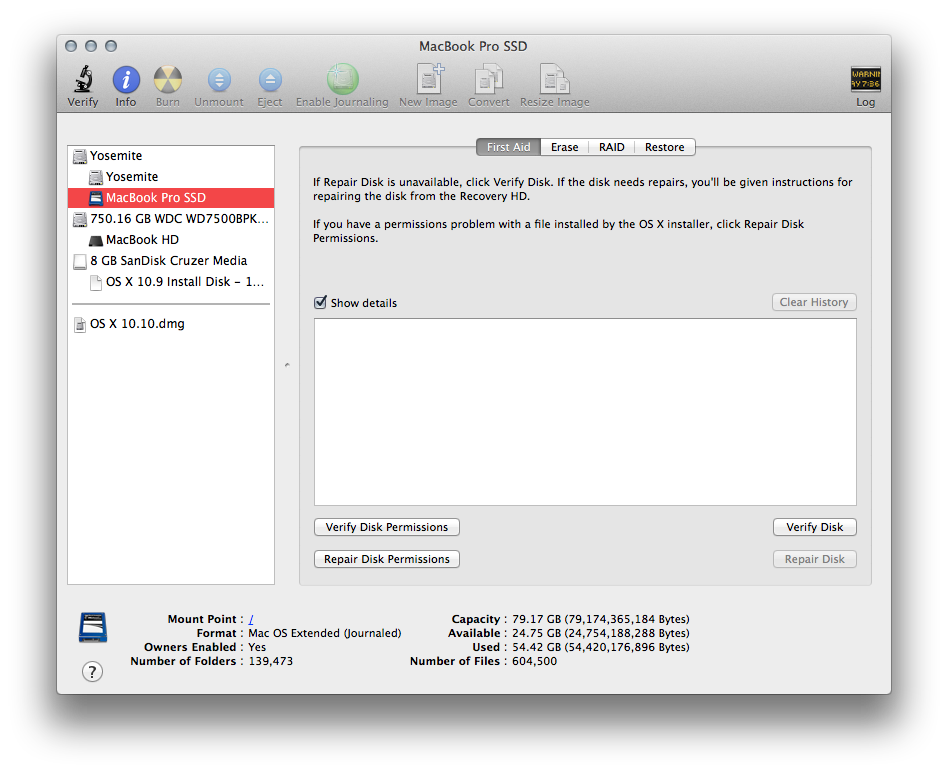Close the Disk Utility window
Viewport: 948px width, 773px height.
71,46
